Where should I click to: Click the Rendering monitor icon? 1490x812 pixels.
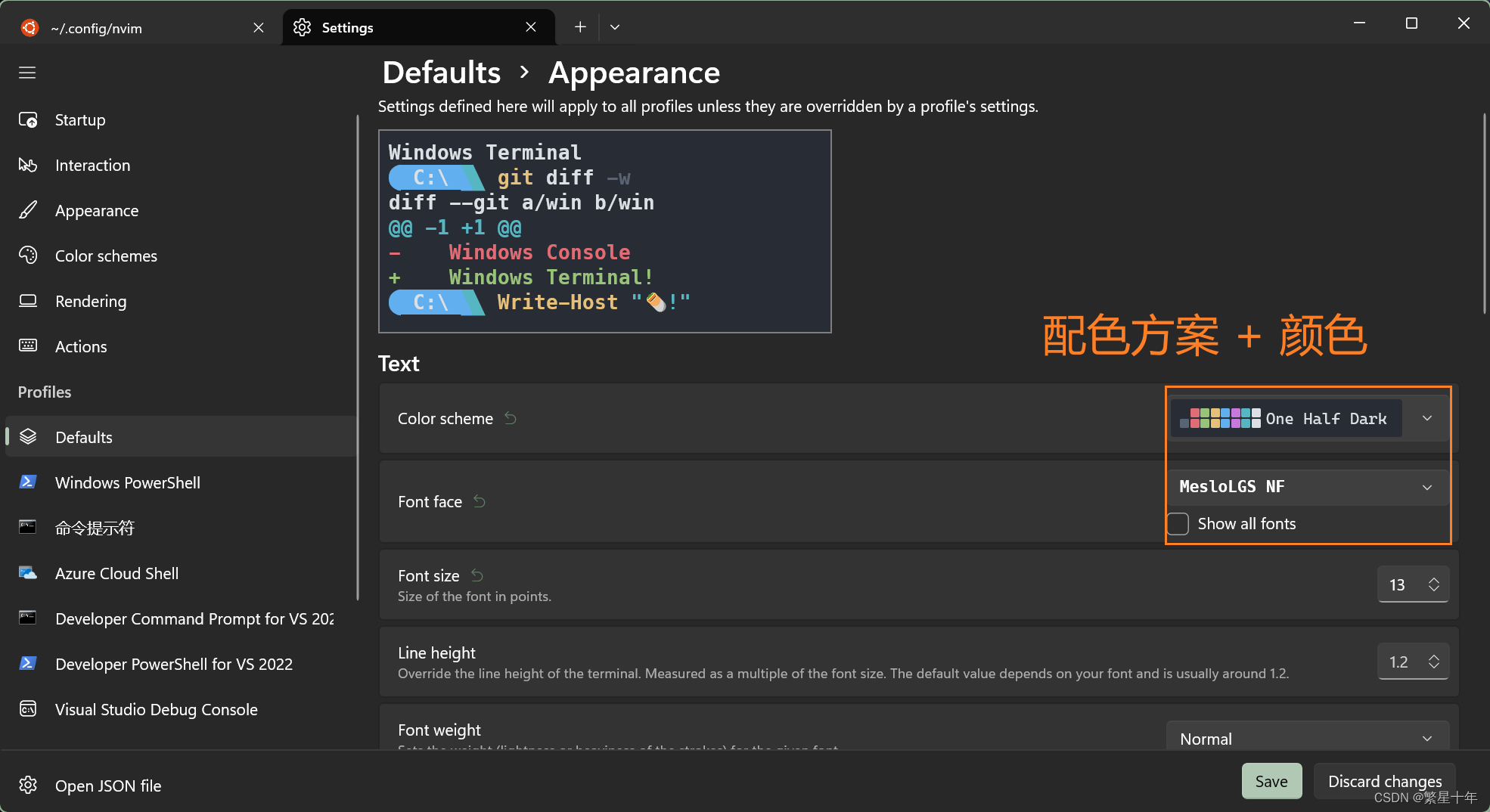[28, 301]
